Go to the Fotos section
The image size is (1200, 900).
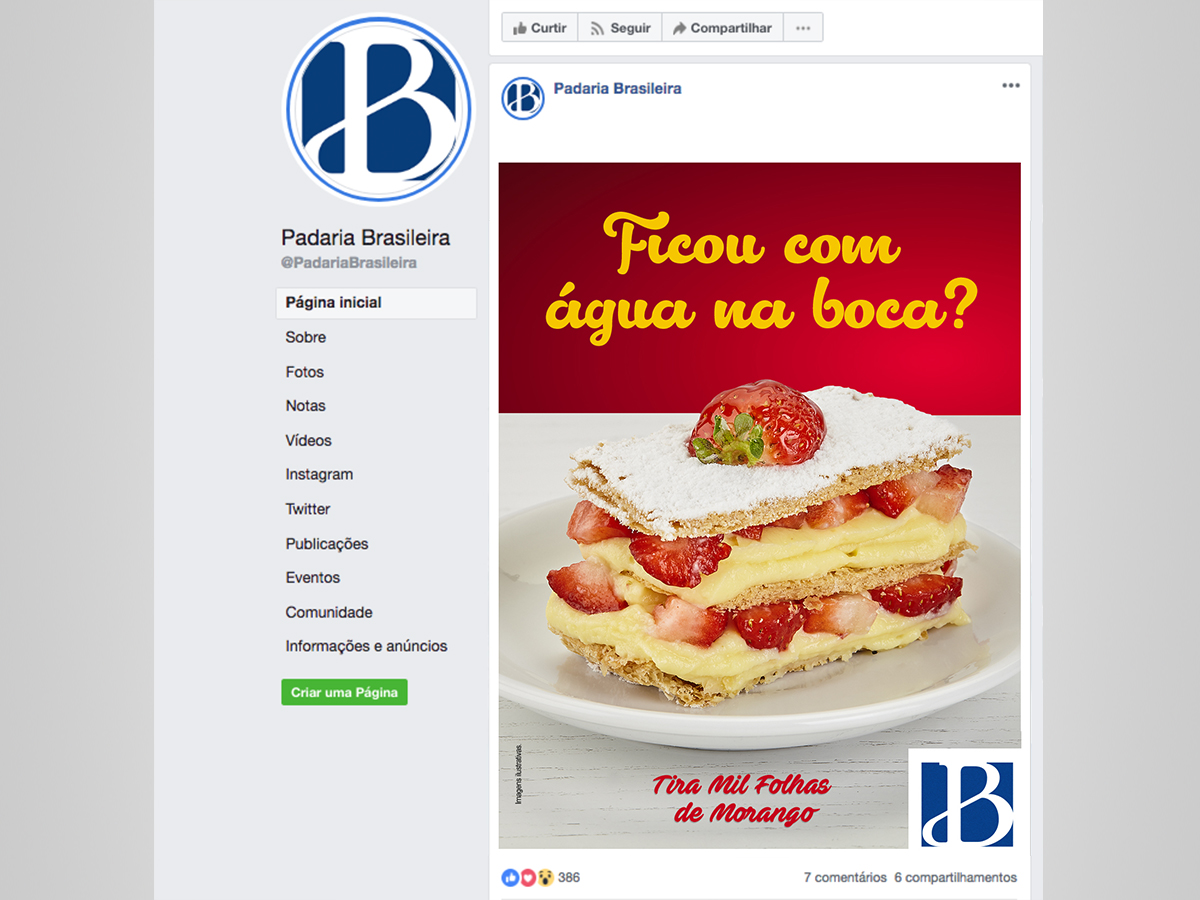coord(305,372)
